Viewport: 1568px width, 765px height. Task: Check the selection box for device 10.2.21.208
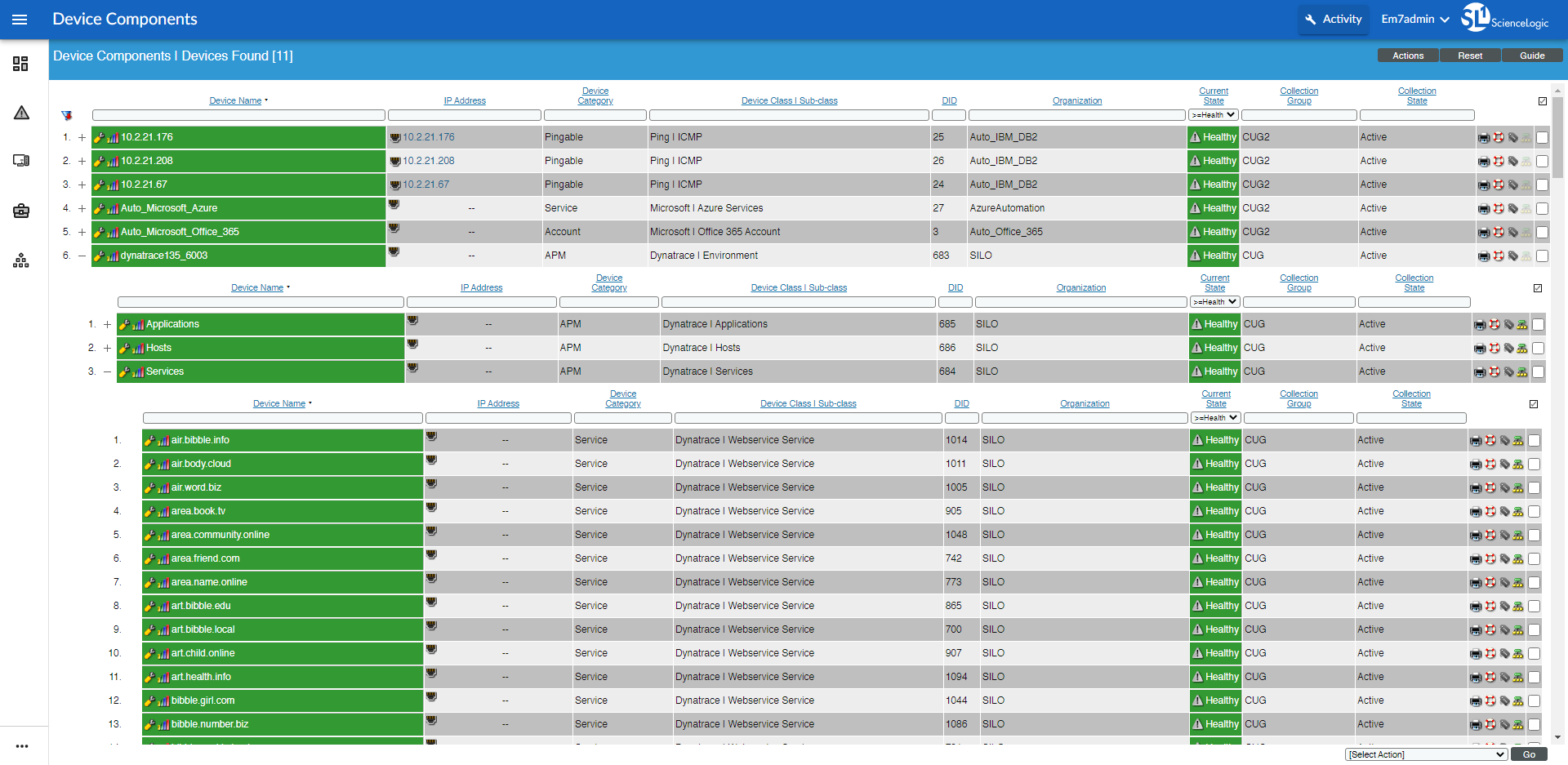(x=1543, y=161)
